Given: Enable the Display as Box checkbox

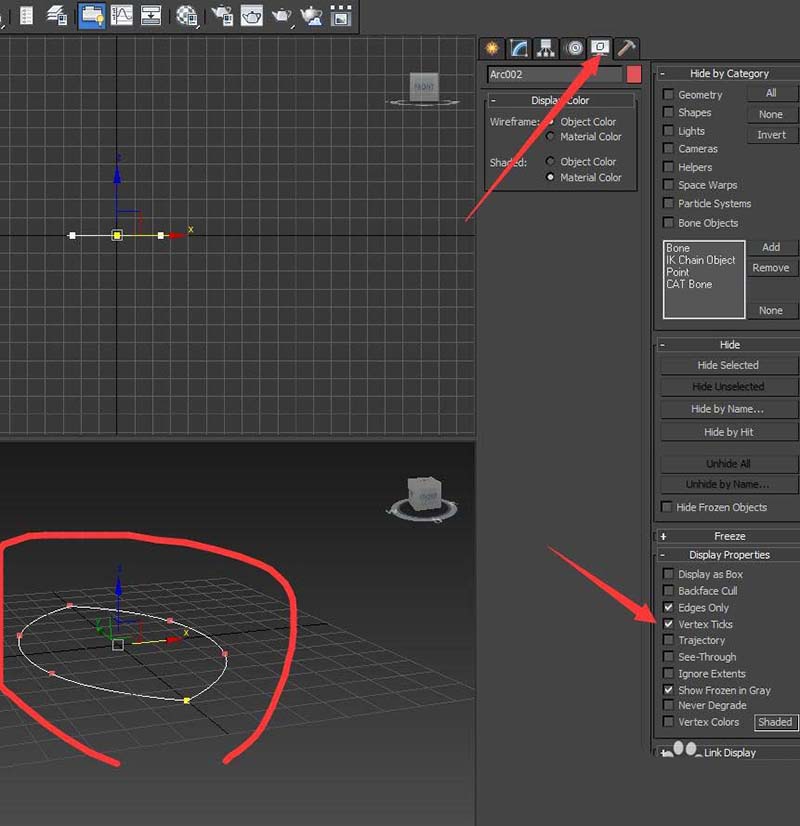Looking at the screenshot, I should point(668,574).
